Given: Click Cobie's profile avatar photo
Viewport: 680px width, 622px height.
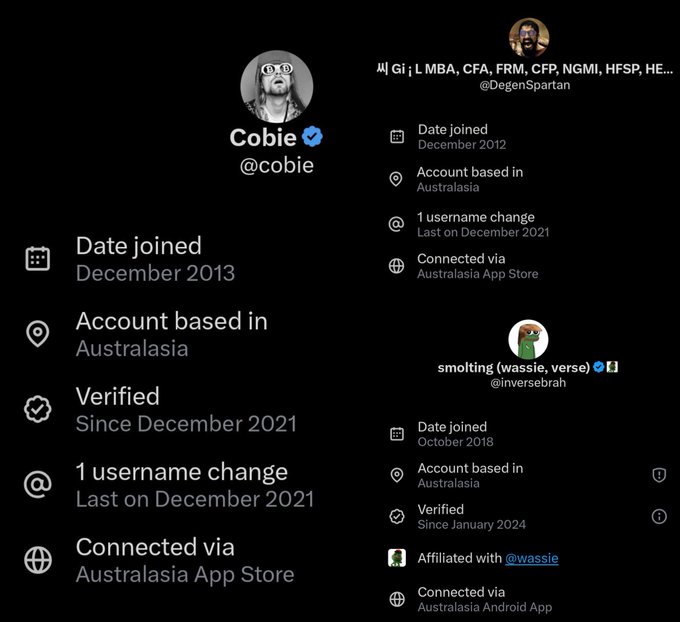Looking at the screenshot, I should (x=276, y=87).
